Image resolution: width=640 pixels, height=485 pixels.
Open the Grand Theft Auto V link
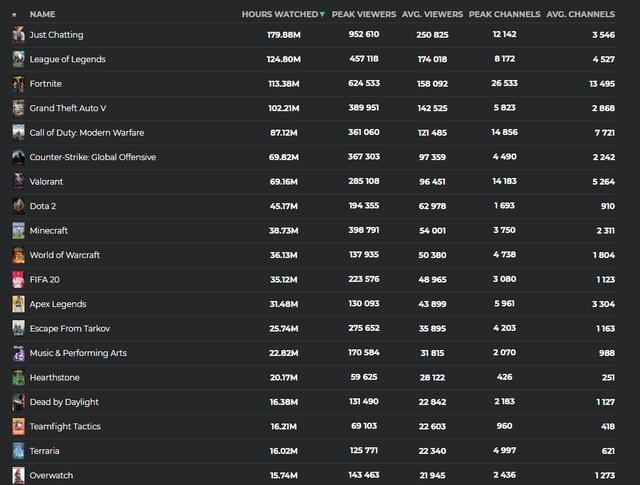click(x=68, y=108)
